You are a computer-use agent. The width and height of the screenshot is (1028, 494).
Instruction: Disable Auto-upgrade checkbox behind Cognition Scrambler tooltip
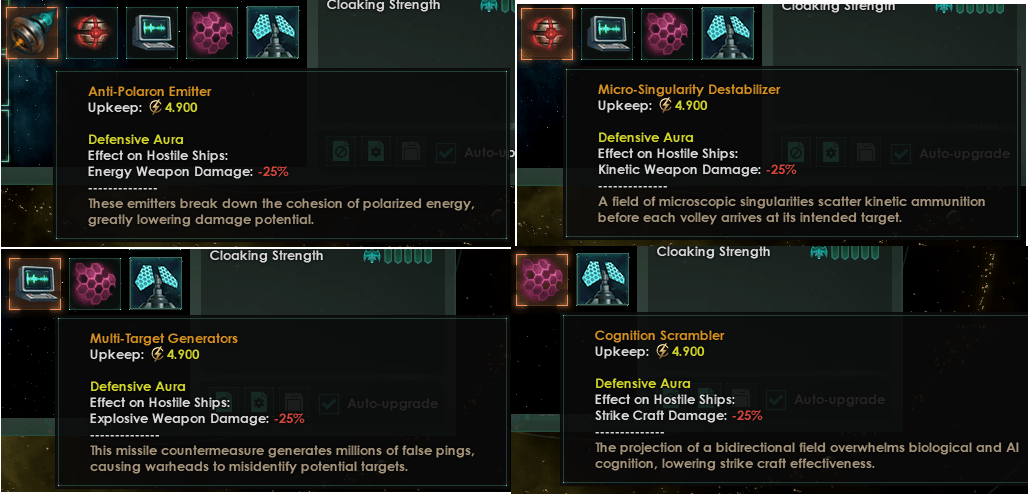pos(776,400)
